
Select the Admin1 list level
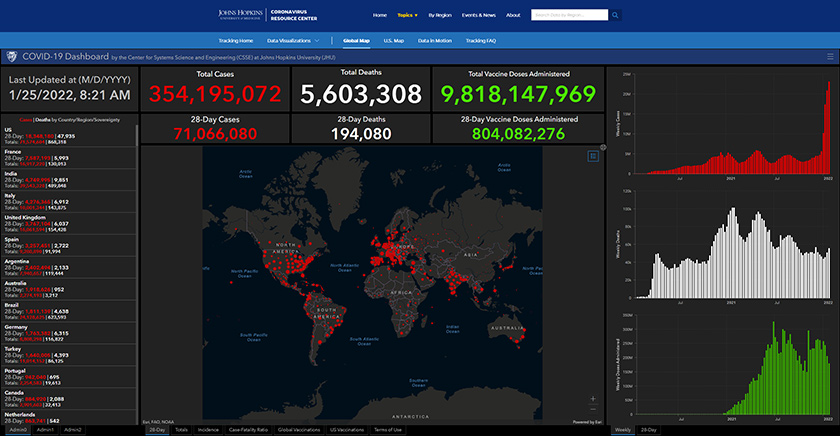point(47,429)
